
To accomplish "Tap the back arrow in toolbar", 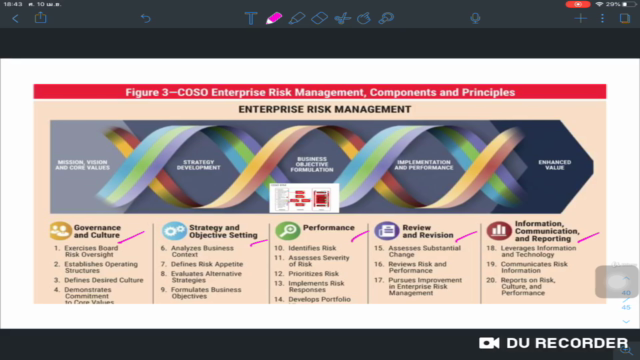I will (x=16, y=18).
